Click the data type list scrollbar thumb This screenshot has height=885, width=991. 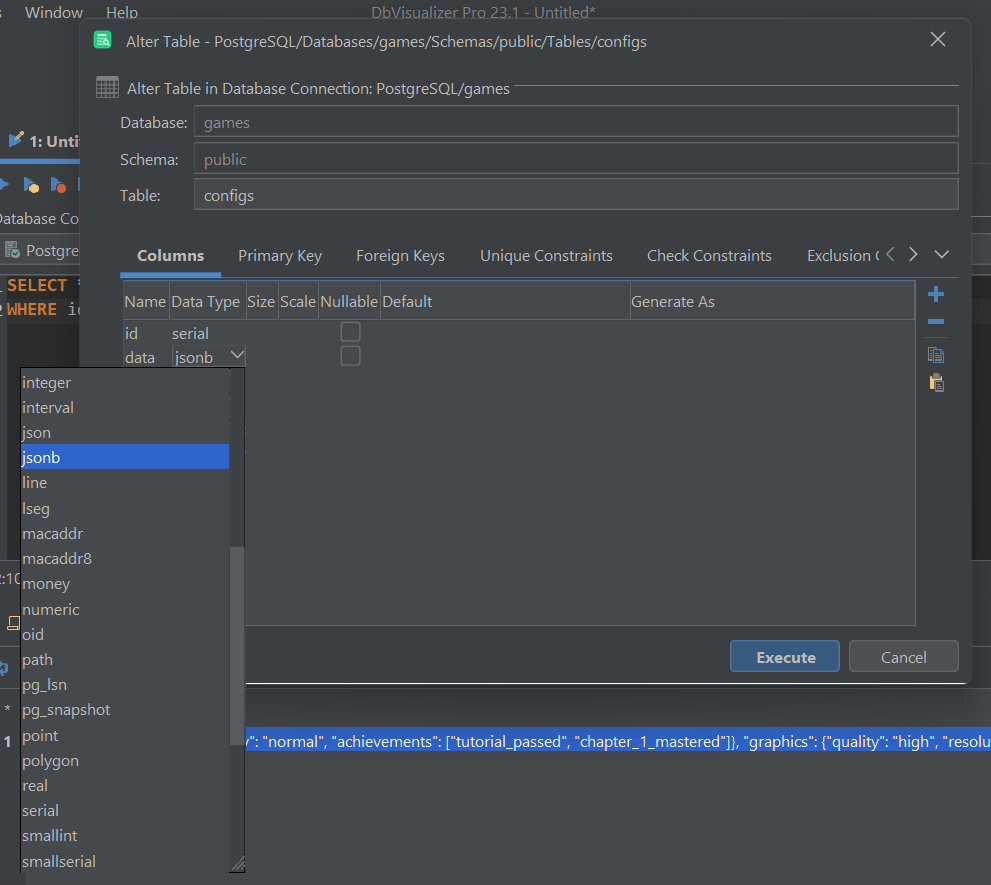pyautogui.click(x=237, y=645)
